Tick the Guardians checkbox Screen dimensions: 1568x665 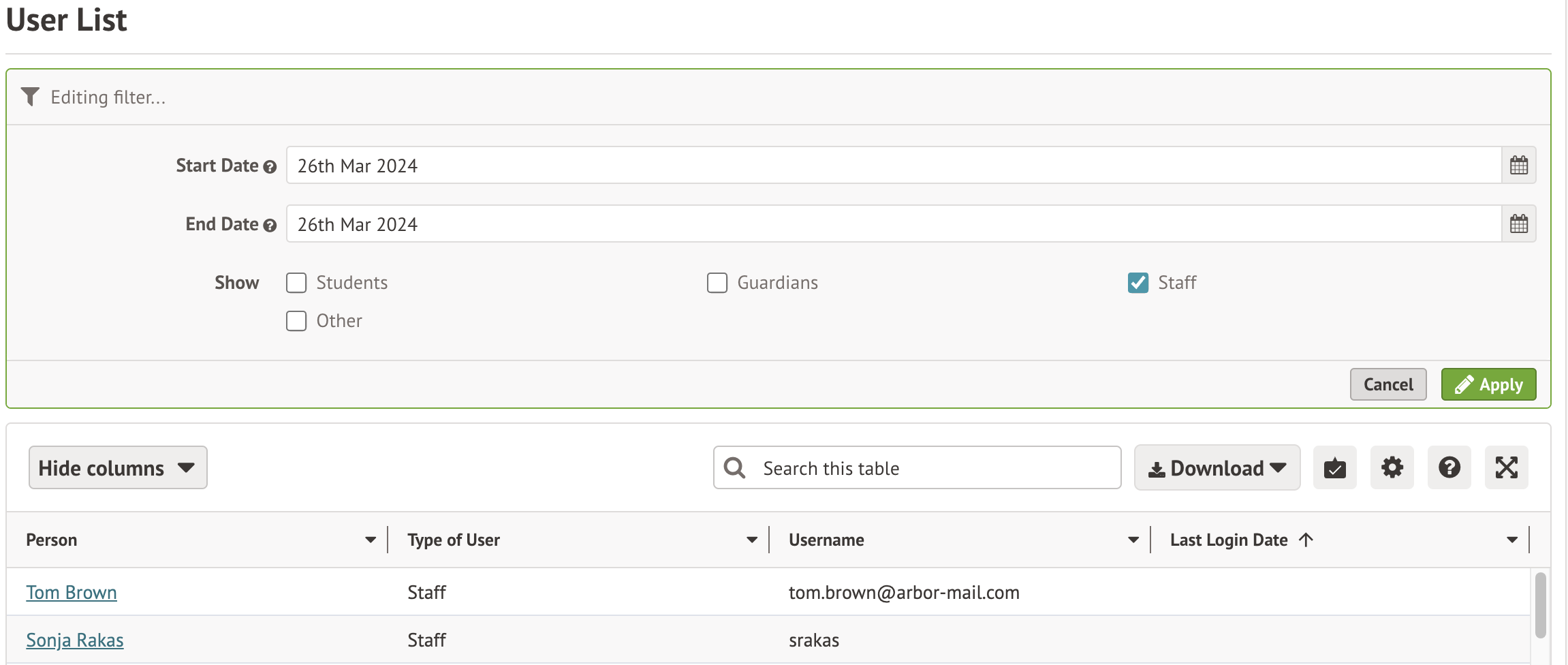pyautogui.click(x=717, y=283)
